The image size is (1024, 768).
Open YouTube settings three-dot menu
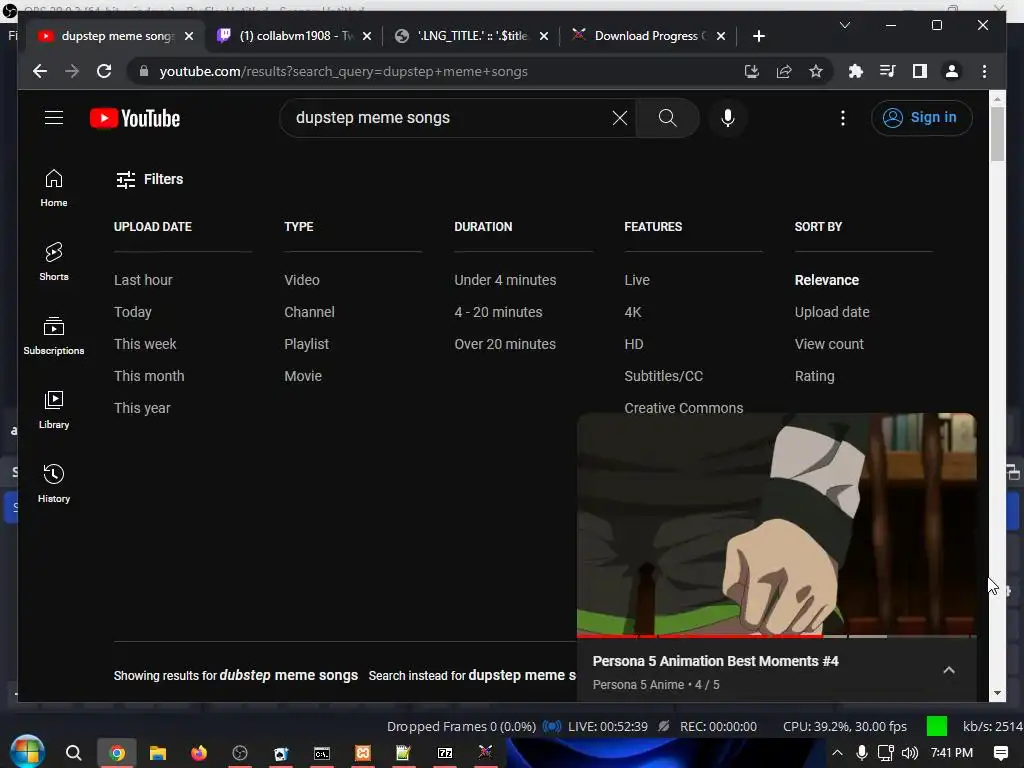point(843,118)
